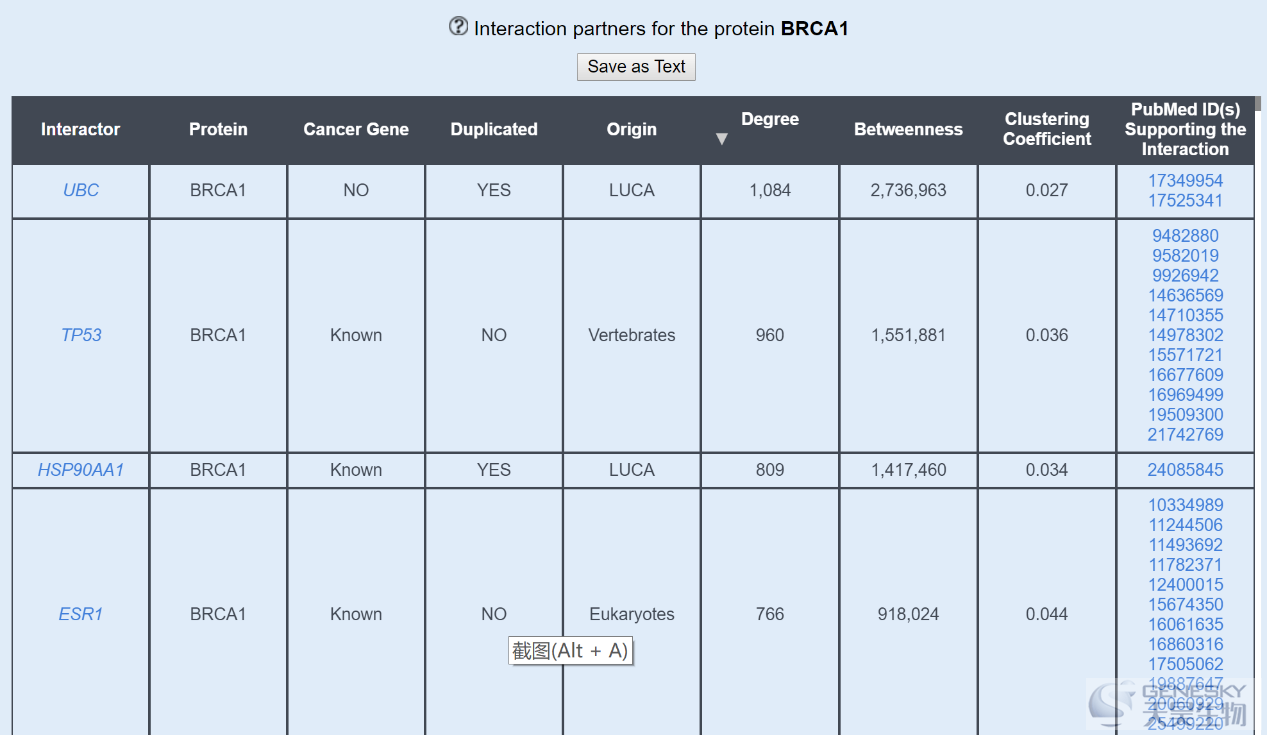Sort by the Origin column header
Viewport: 1267px width, 735px height.
pyautogui.click(x=632, y=129)
